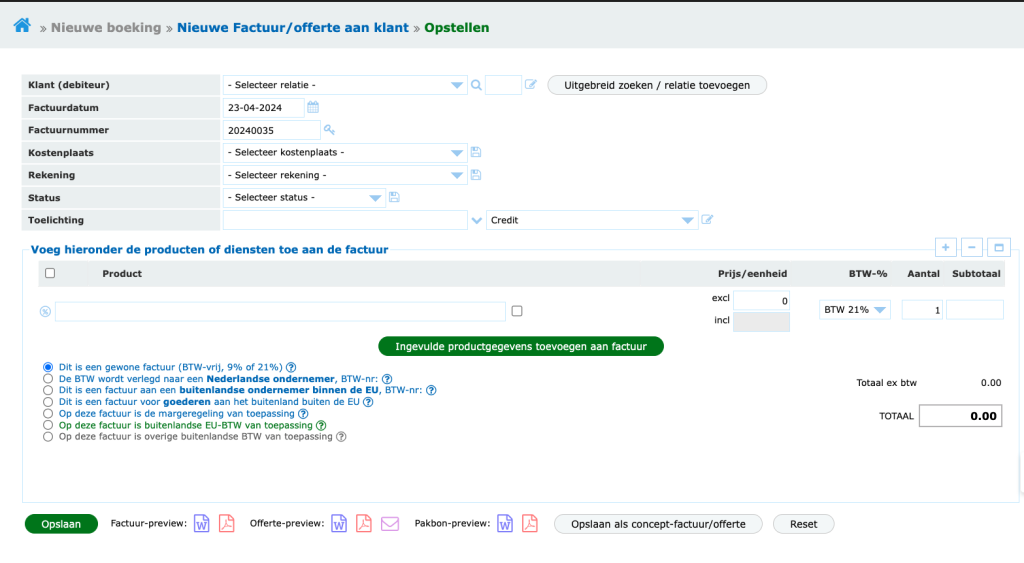Open Offerte-preview as Word document

339,524
